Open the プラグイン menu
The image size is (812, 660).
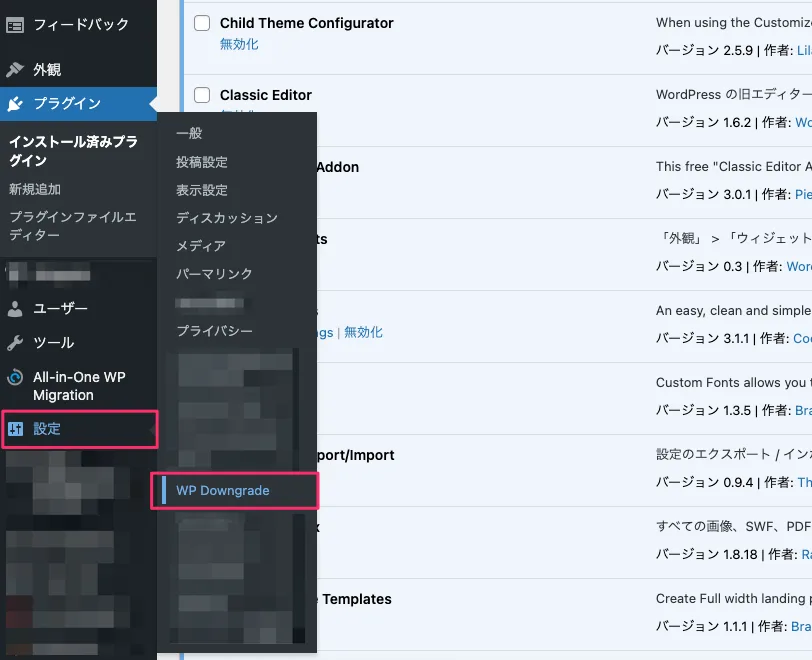click(x=78, y=104)
